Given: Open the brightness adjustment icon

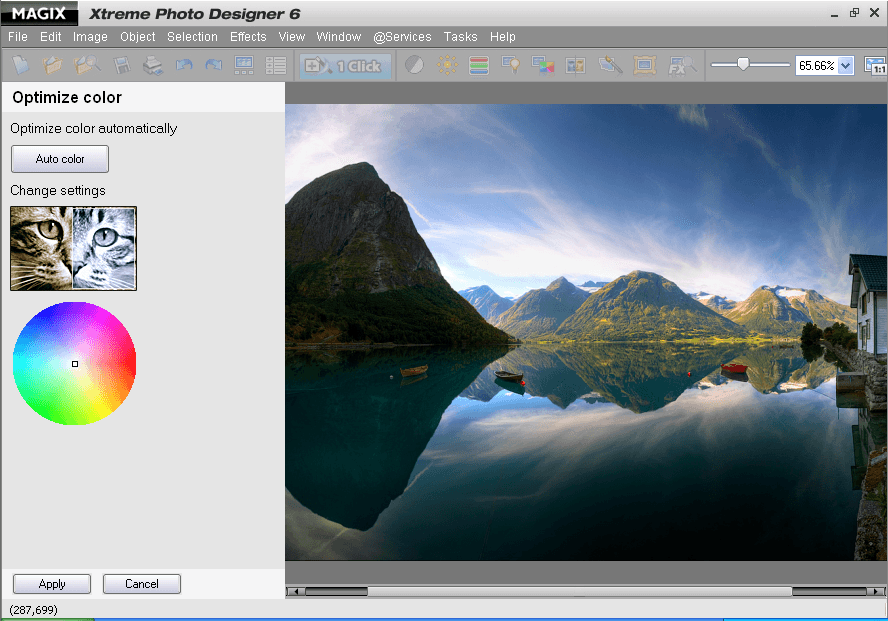Looking at the screenshot, I should click(448, 64).
